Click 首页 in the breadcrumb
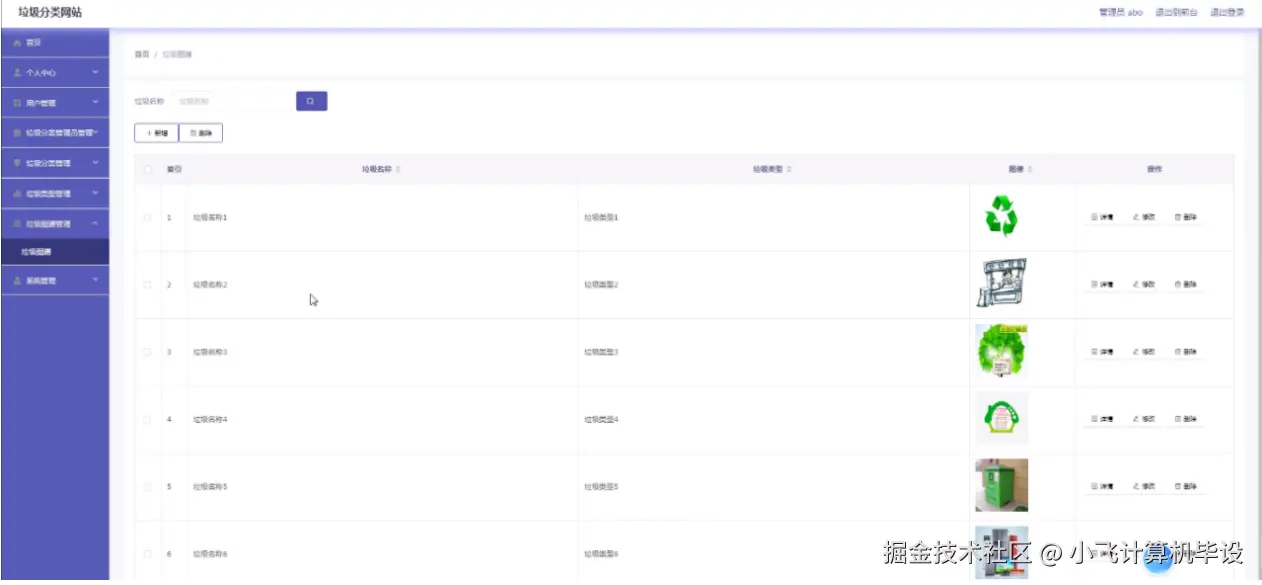 click(142, 54)
